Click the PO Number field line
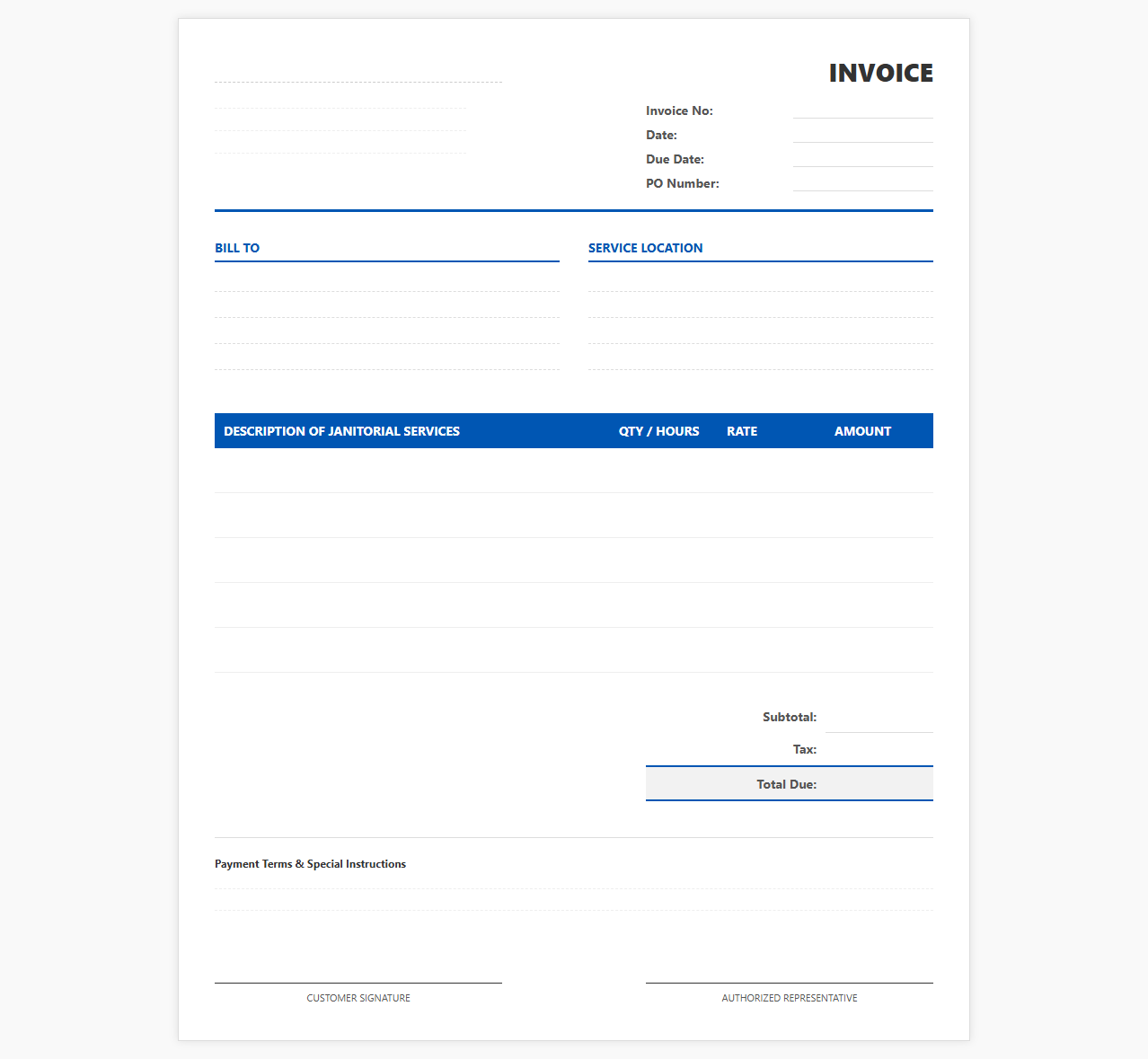 pyautogui.click(x=862, y=183)
